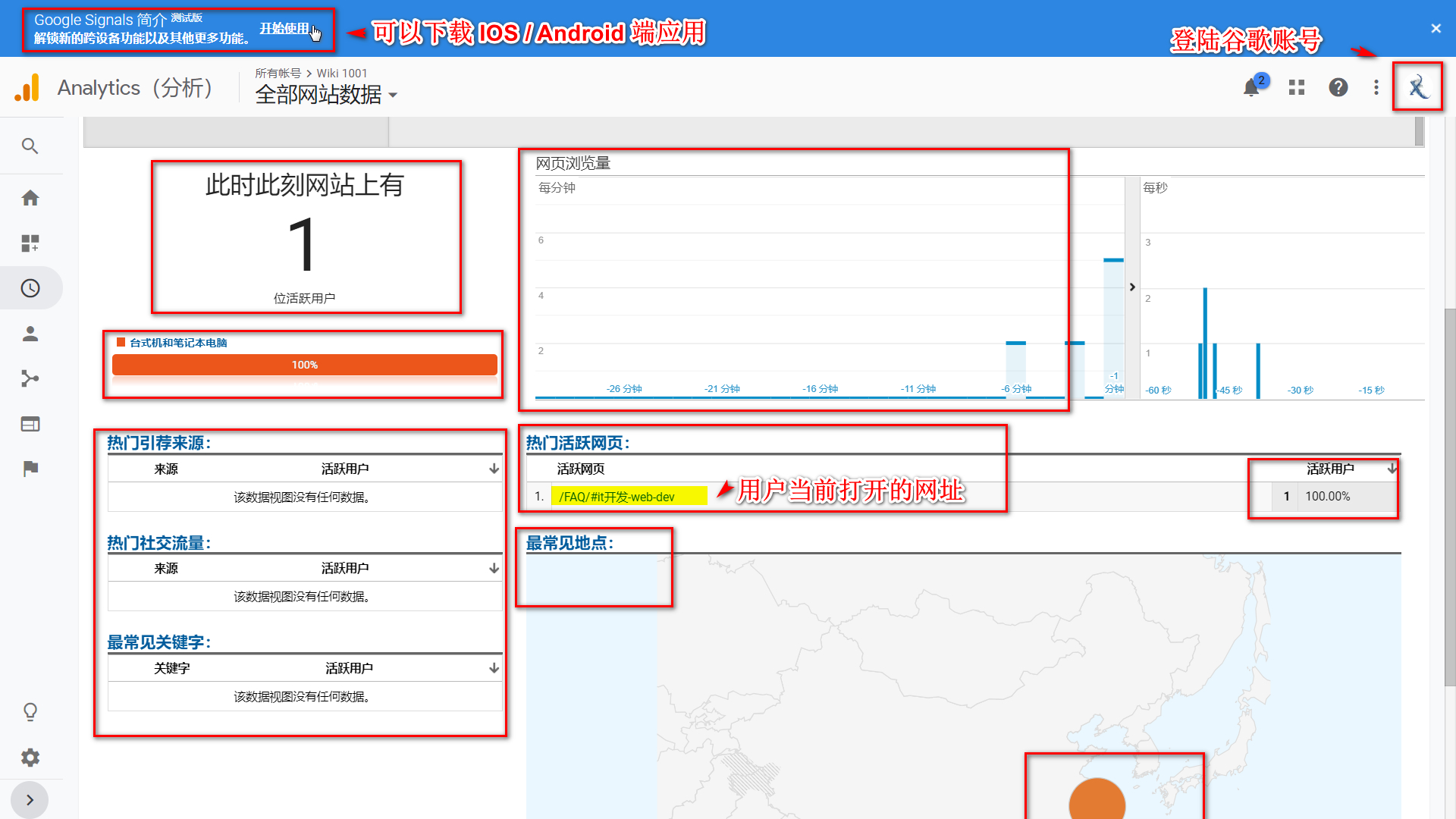Image resolution: width=1456 pixels, height=819 pixels.
Task: Open active page /FAQ/#it开发-web-dev
Action: (617, 497)
